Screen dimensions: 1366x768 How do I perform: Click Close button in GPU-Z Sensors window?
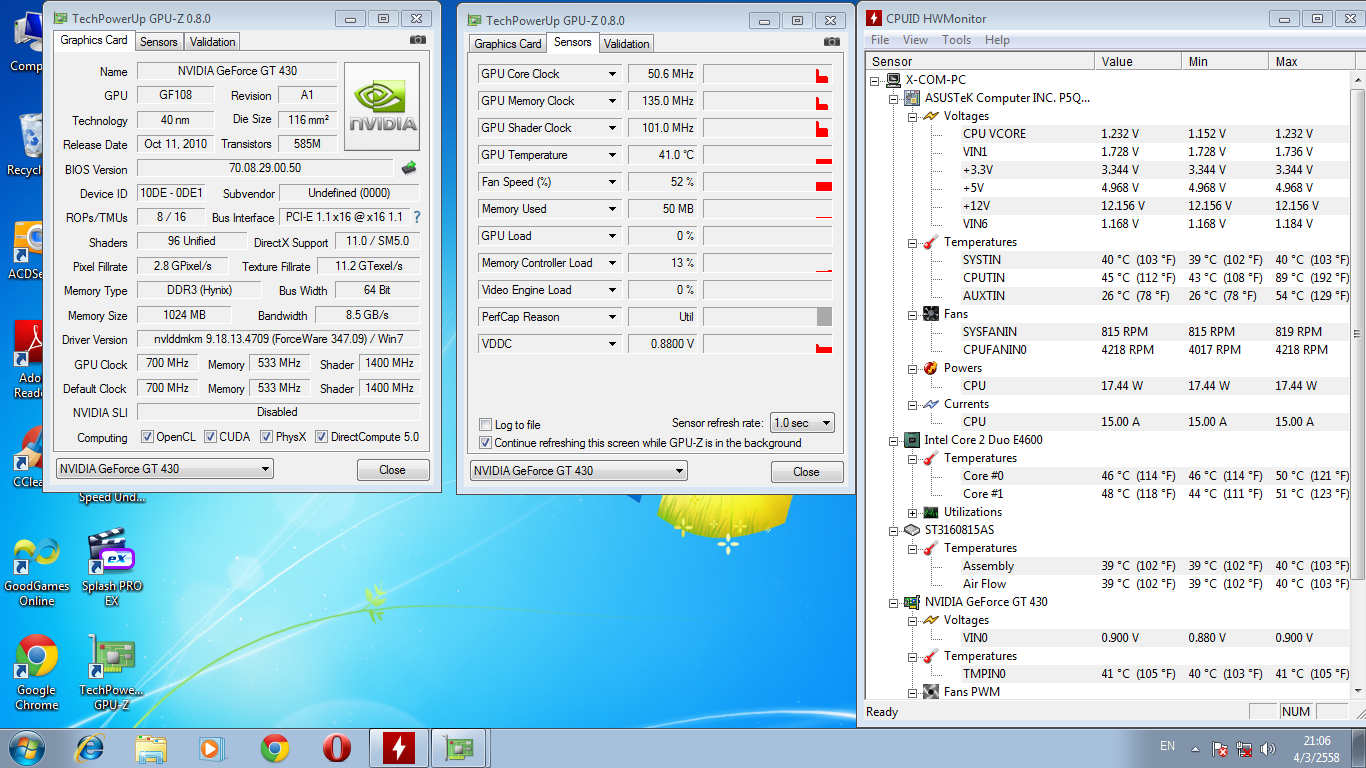[807, 472]
